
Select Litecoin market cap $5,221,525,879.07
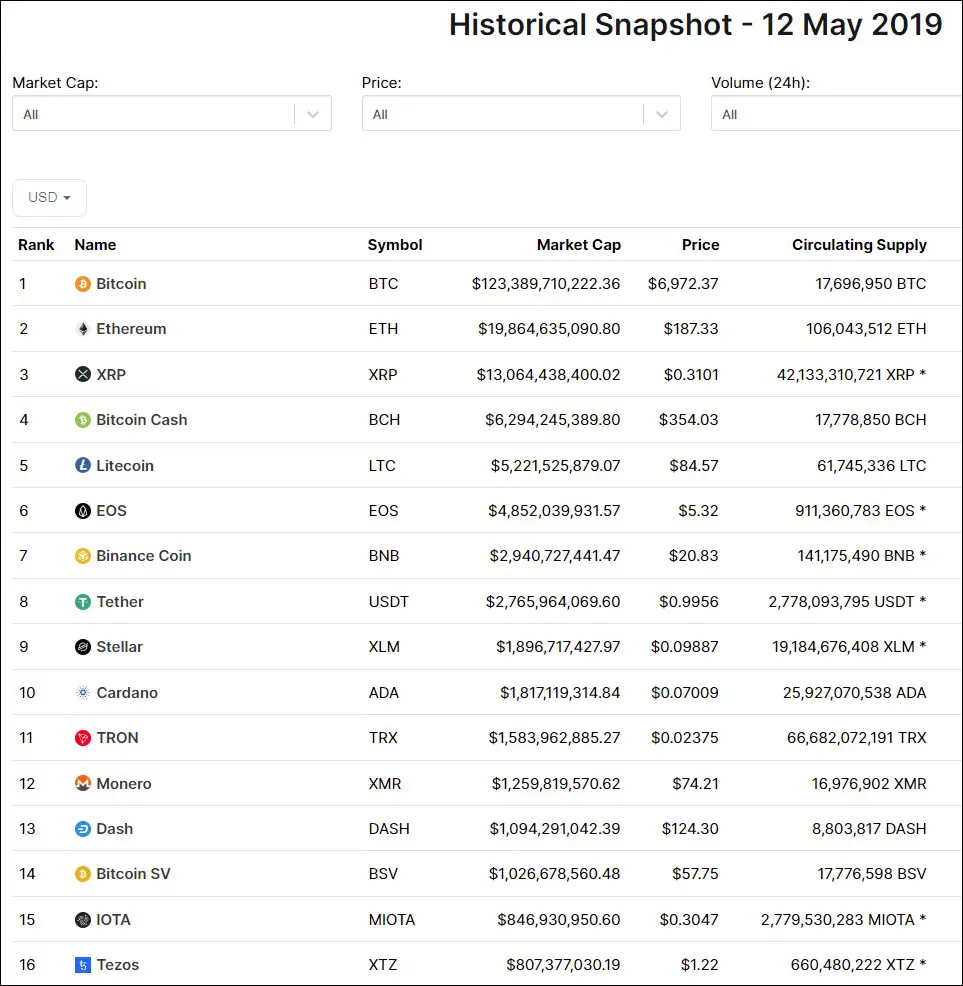555,465
